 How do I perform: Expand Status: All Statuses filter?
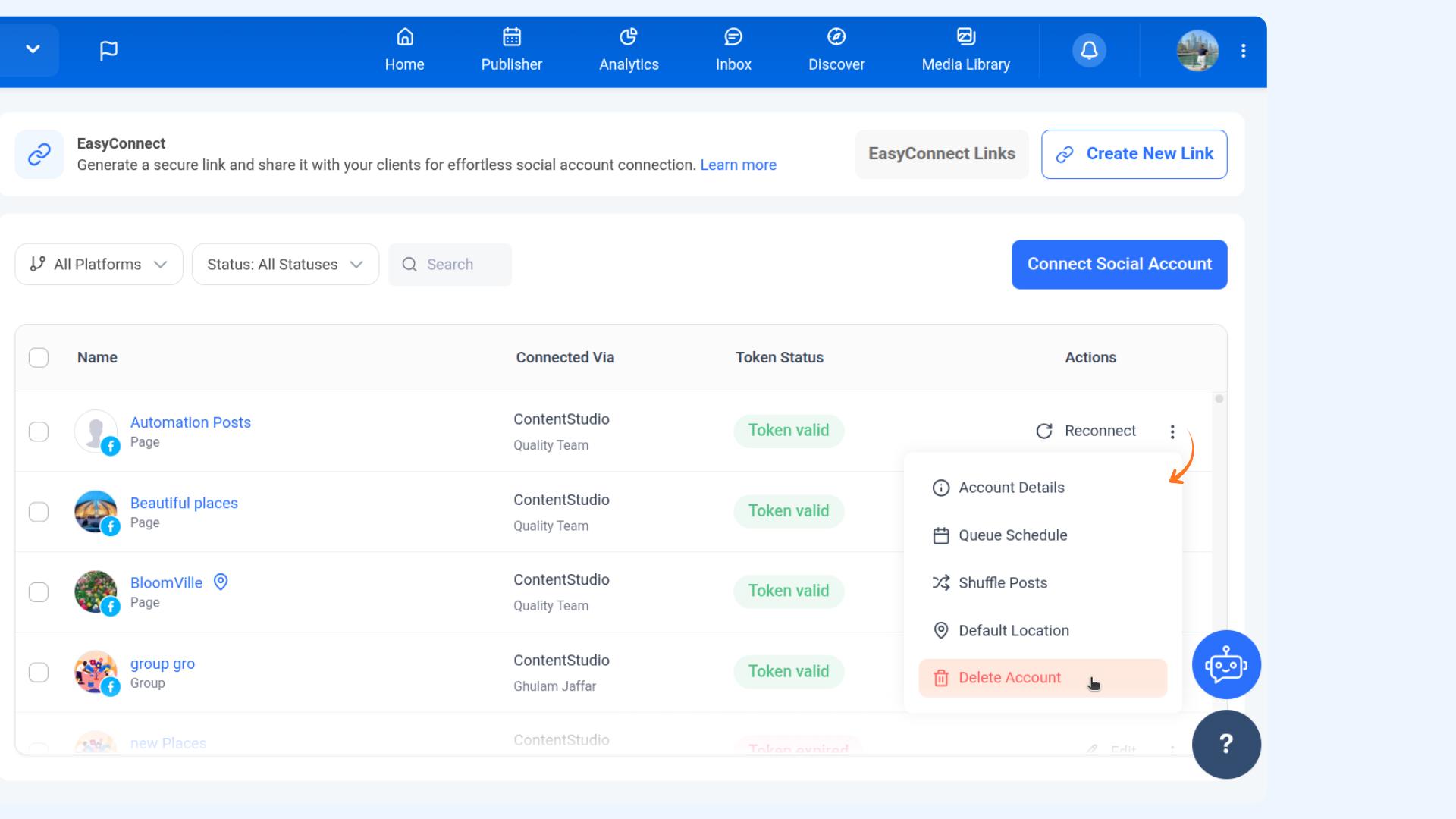(285, 265)
